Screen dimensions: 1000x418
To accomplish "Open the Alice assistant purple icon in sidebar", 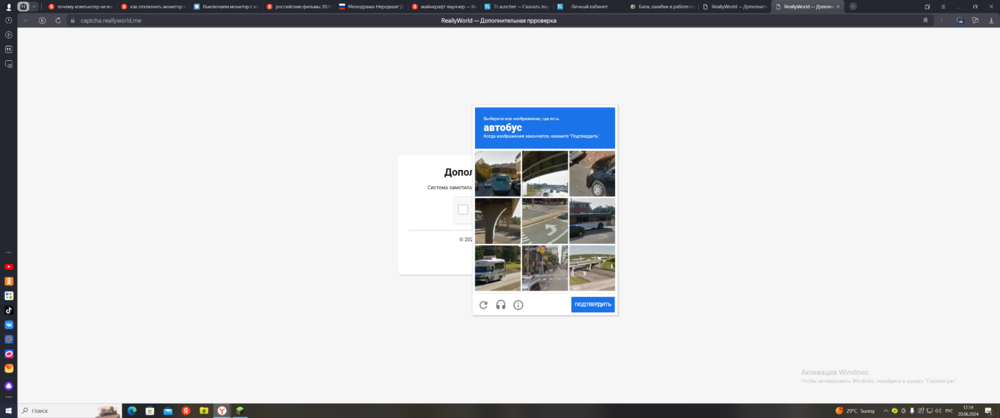I will [x=9, y=386].
